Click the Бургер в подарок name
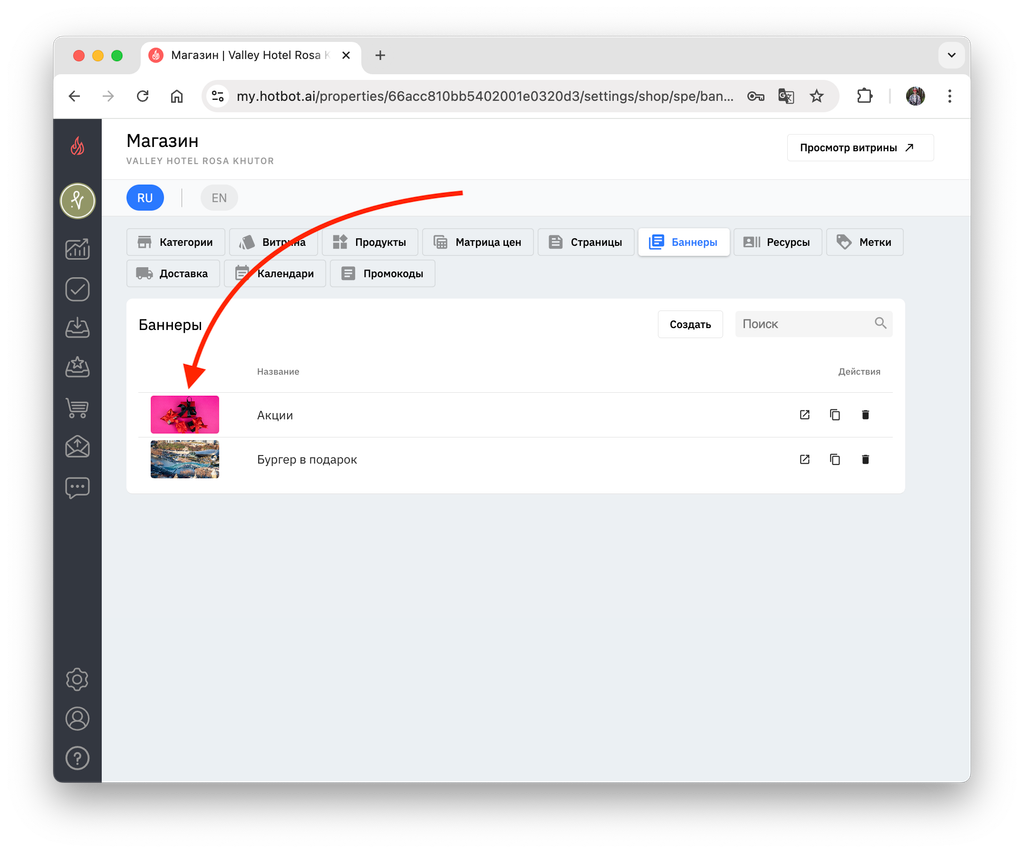 click(307, 460)
